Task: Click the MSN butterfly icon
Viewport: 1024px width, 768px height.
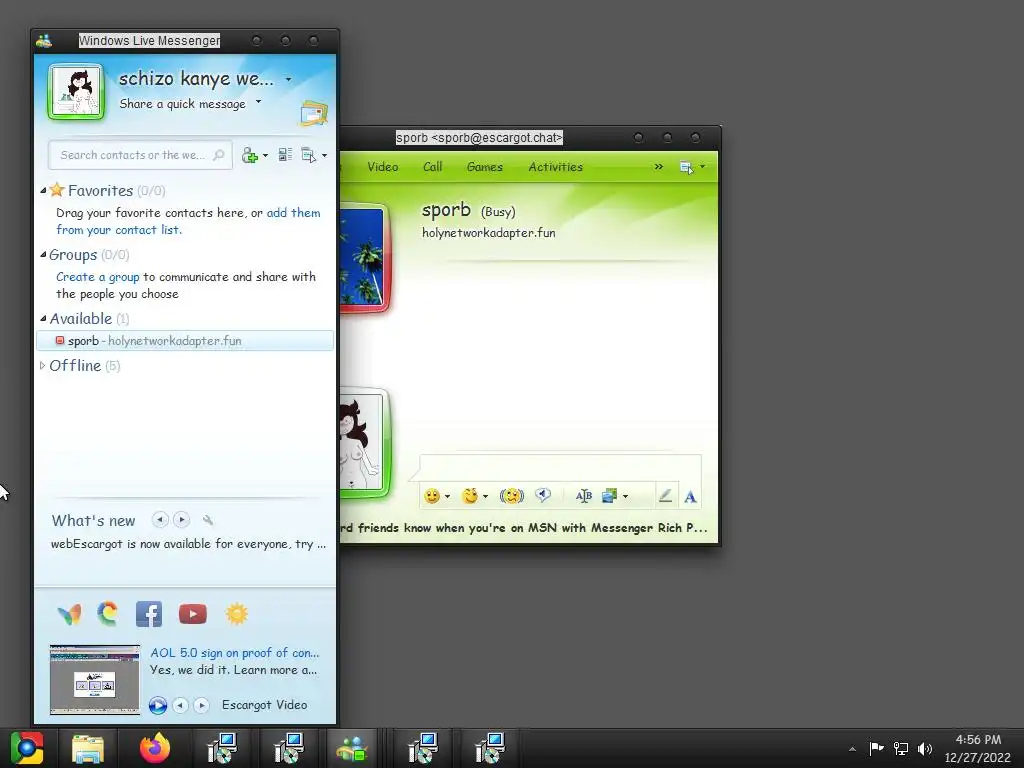Action: tap(70, 614)
